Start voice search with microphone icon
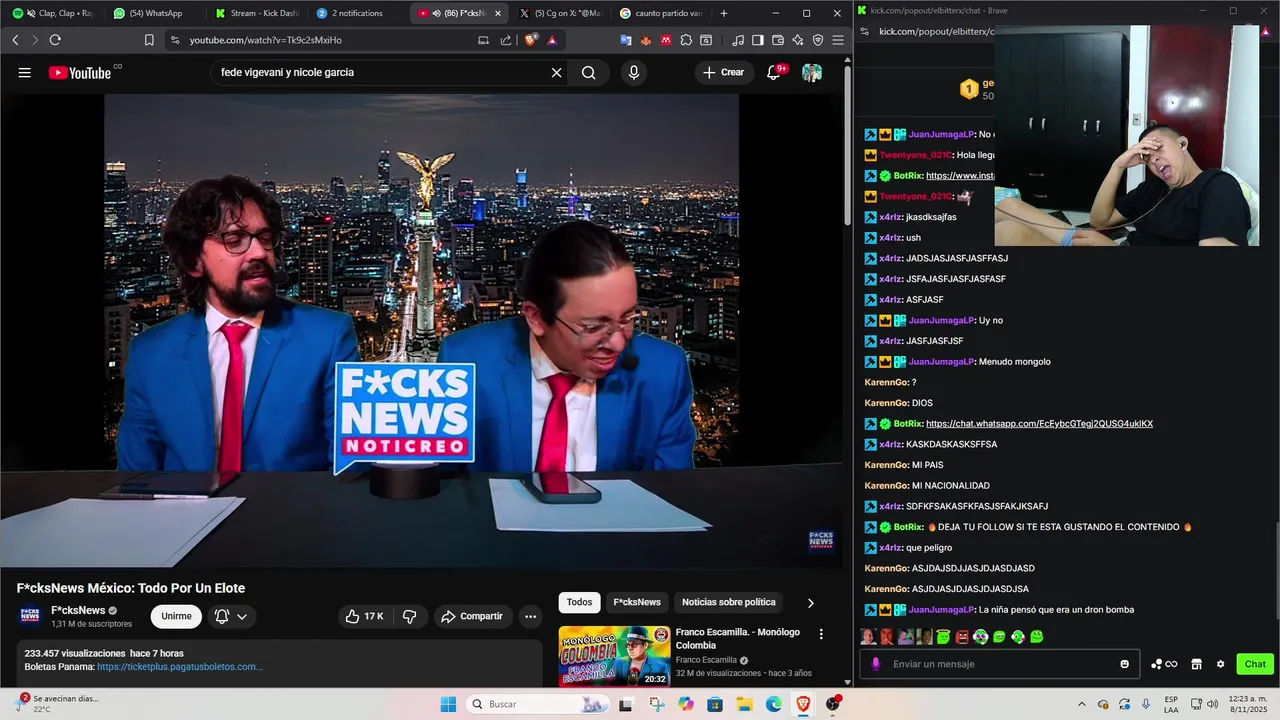Viewport: 1280px width, 720px height. coord(633,72)
